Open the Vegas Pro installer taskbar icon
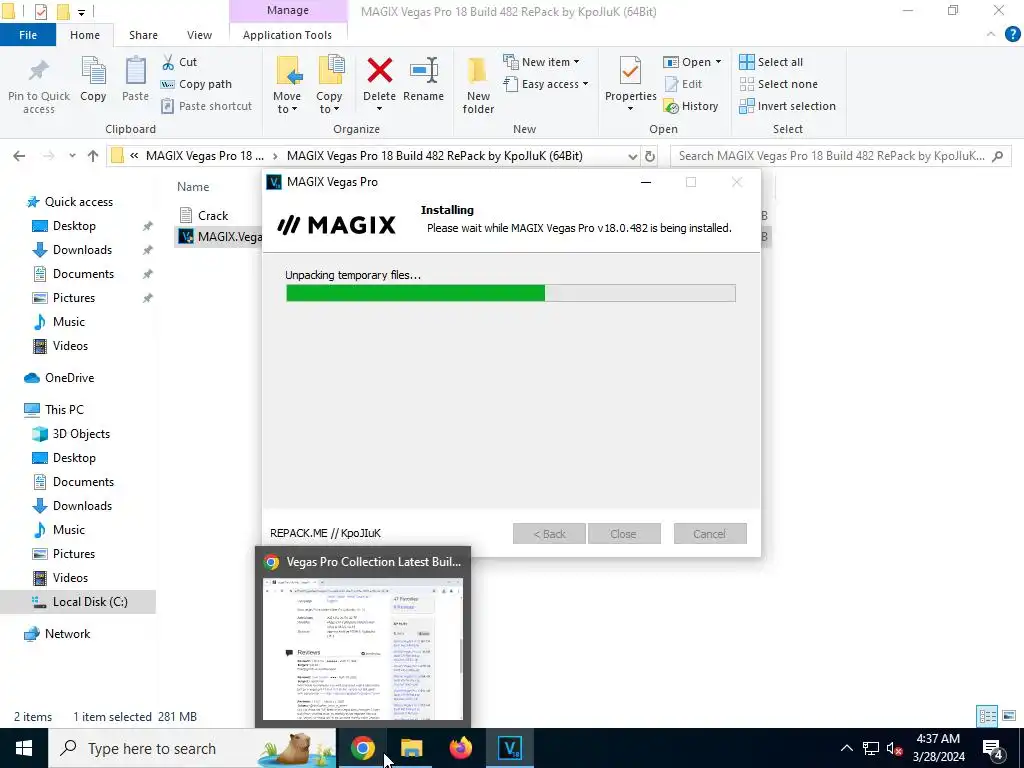This screenshot has width=1024, height=768. click(509, 748)
